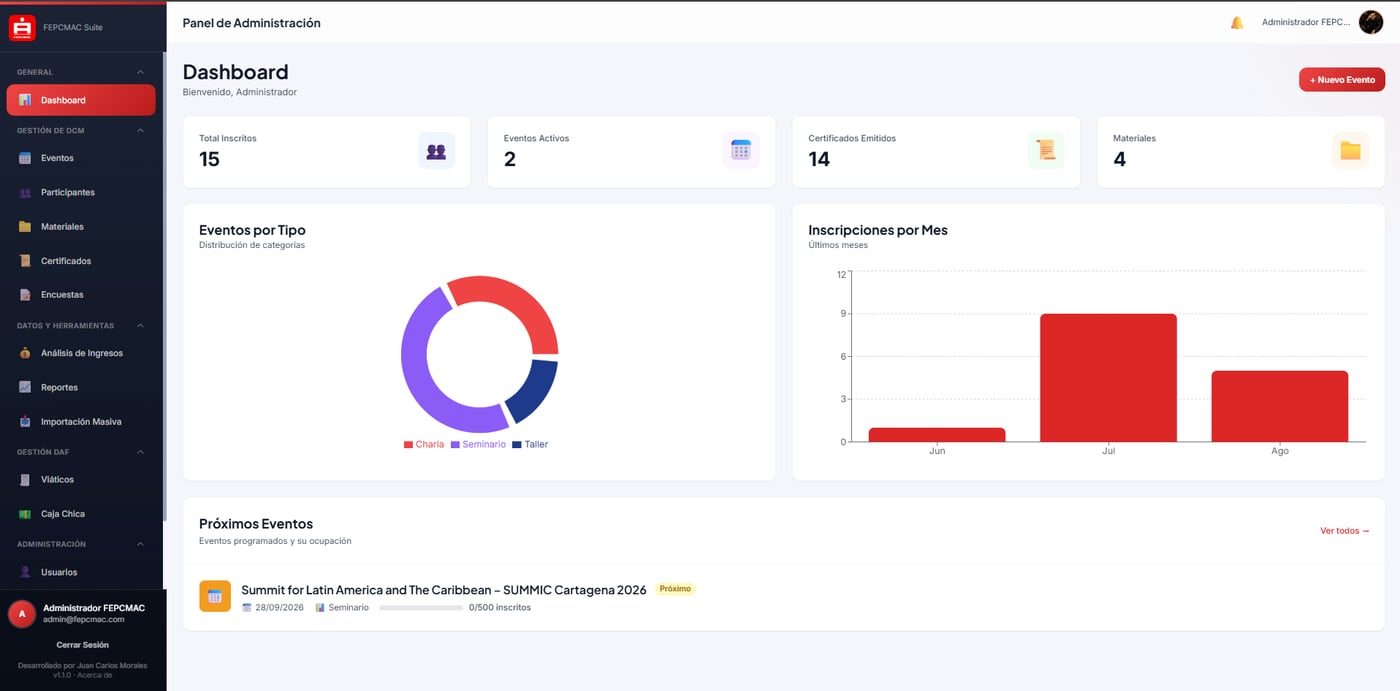
Task: Collapse the GESTIÓN DAF section
Action: [140, 452]
